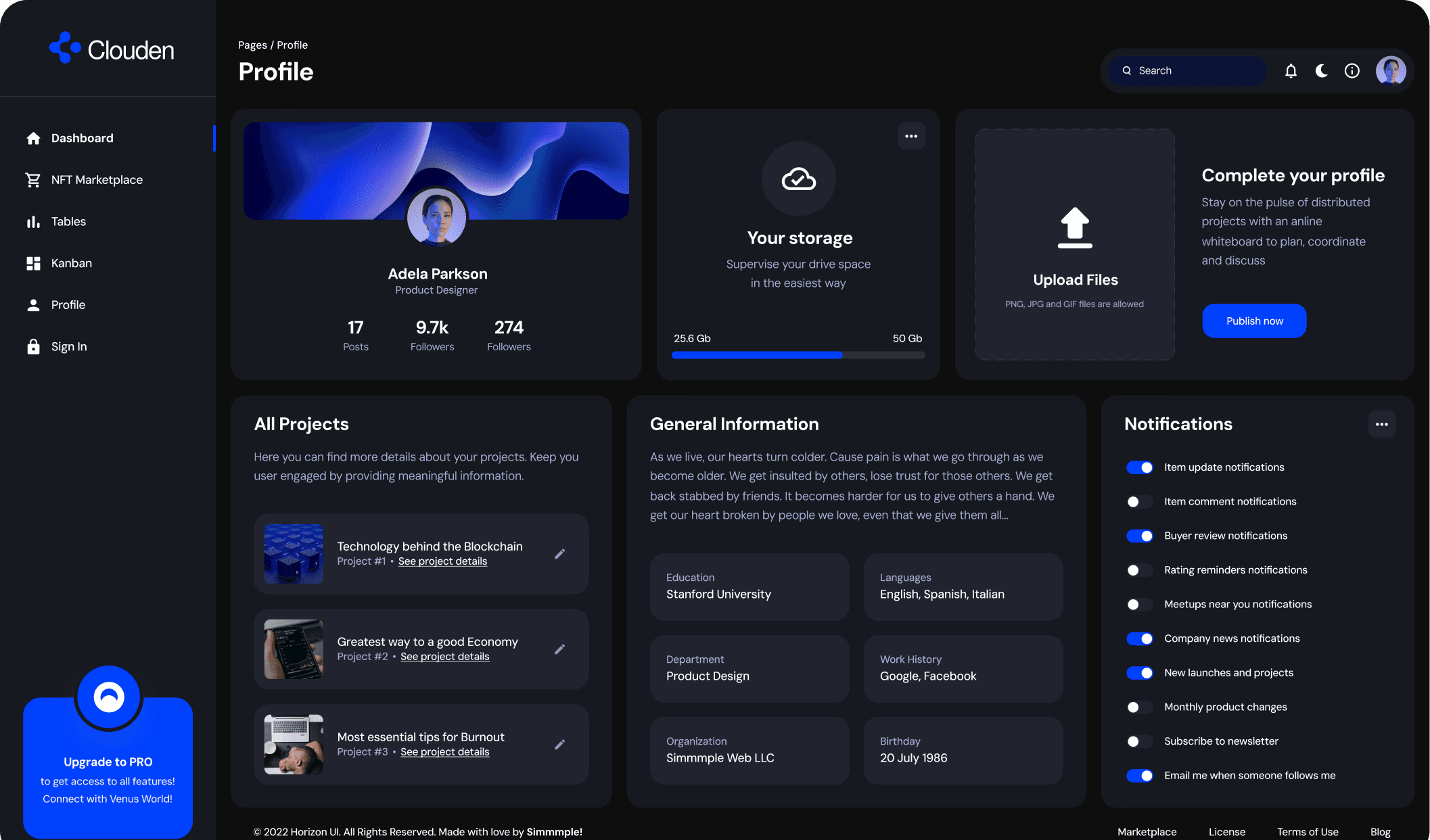Open NFT Marketplace in sidebar
The image size is (1430, 840).
pos(97,180)
